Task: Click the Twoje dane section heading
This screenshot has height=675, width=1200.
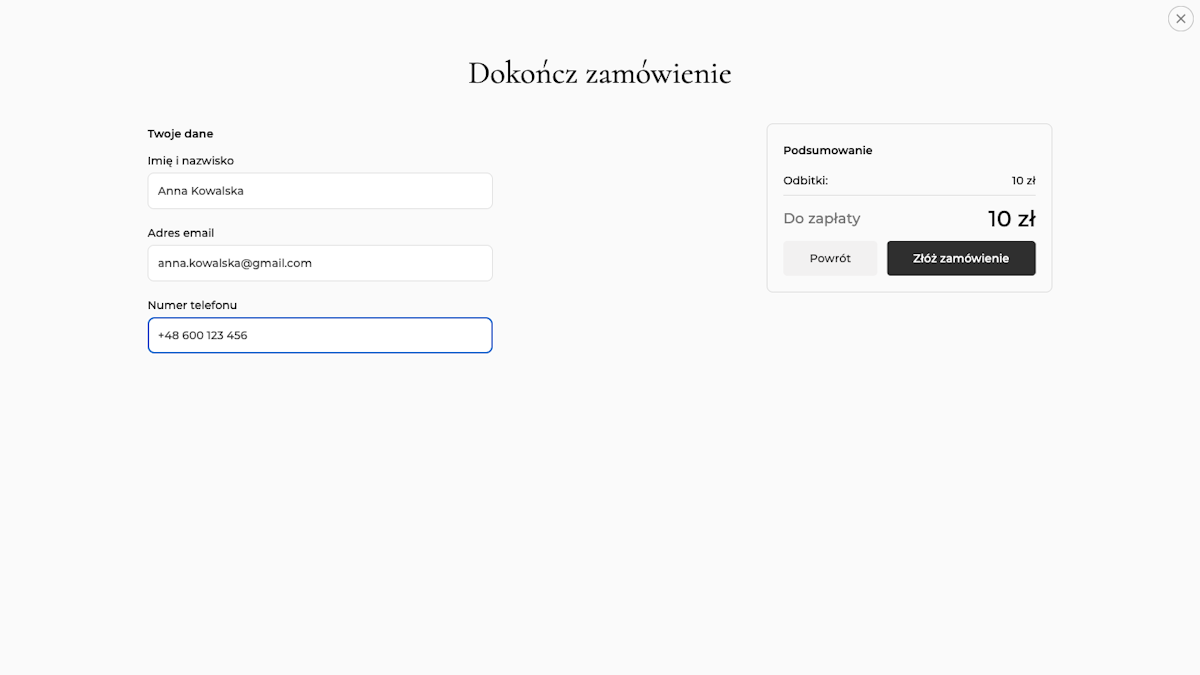Action: pyautogui.click(x=181, y=133)
